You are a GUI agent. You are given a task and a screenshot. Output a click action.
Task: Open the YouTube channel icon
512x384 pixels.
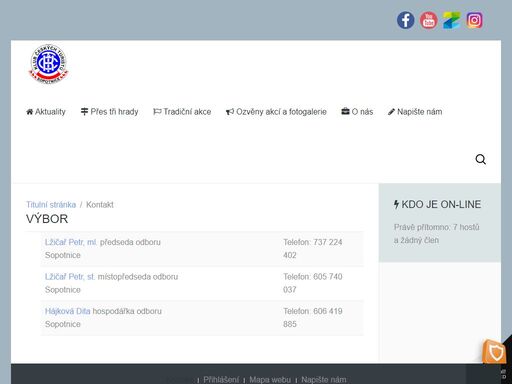pyautogui.click(x=428, y=20)
